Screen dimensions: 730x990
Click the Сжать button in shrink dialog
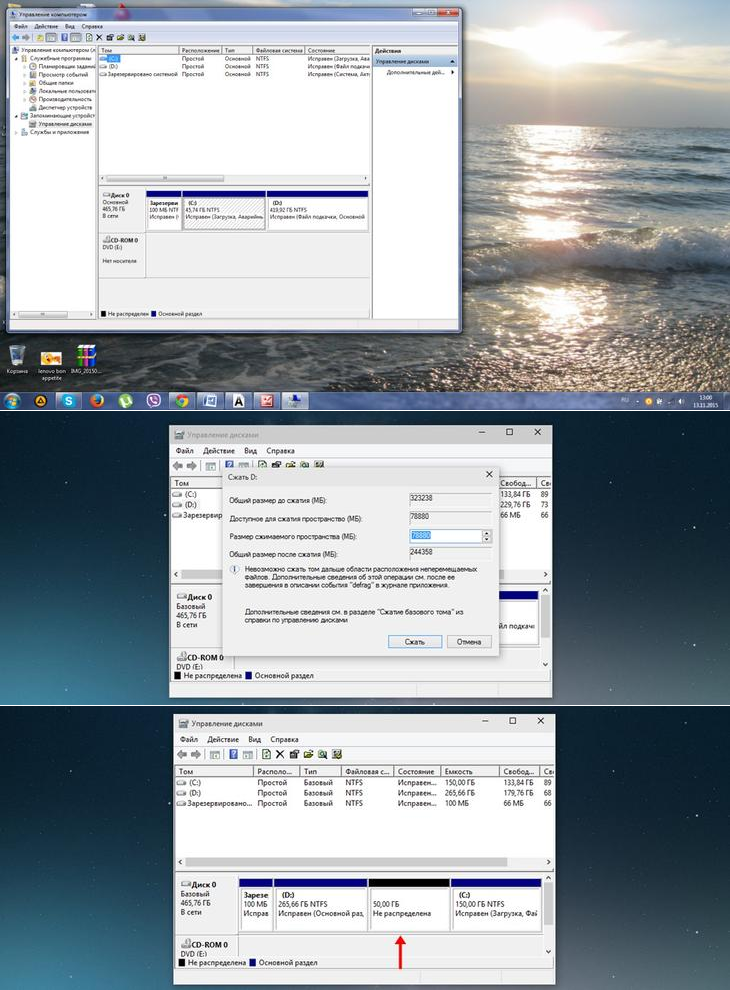tap(414, 641)
